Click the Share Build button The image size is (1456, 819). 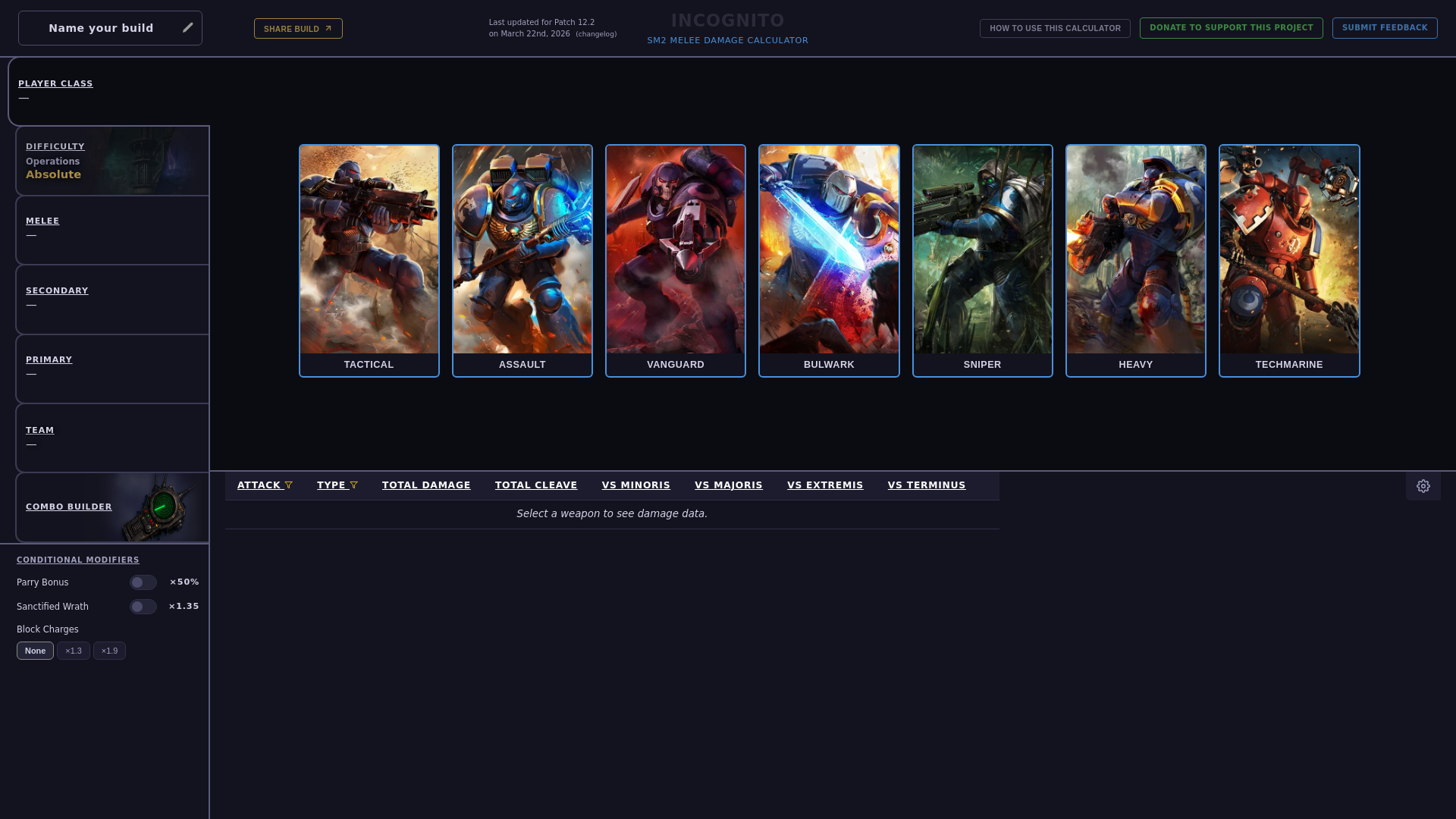point(298,29)
